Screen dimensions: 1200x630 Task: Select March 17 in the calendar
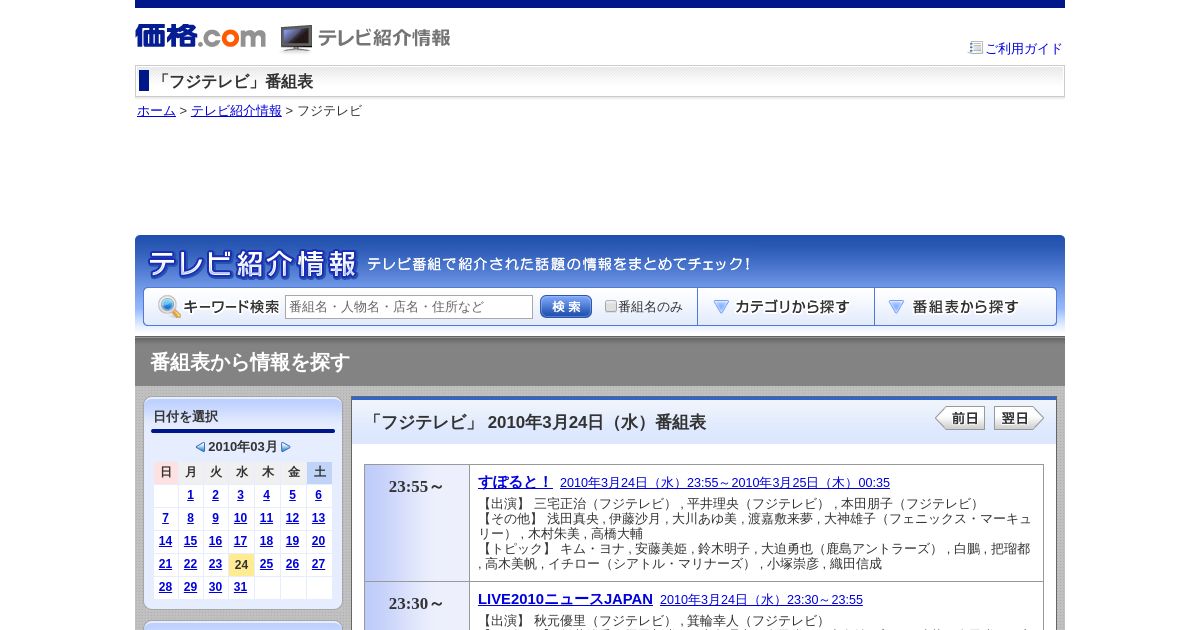(x=240, y=541)
